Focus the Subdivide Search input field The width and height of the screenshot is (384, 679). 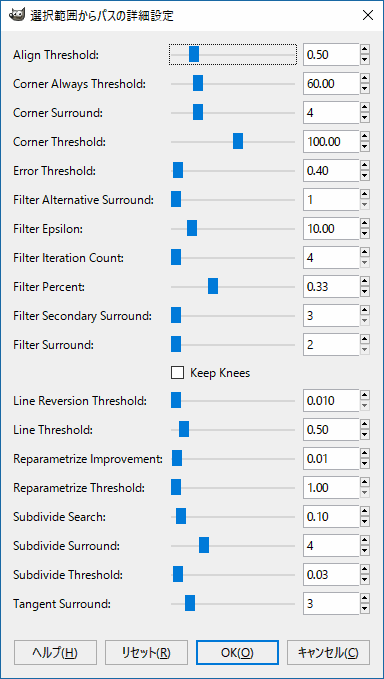[331, 517]
